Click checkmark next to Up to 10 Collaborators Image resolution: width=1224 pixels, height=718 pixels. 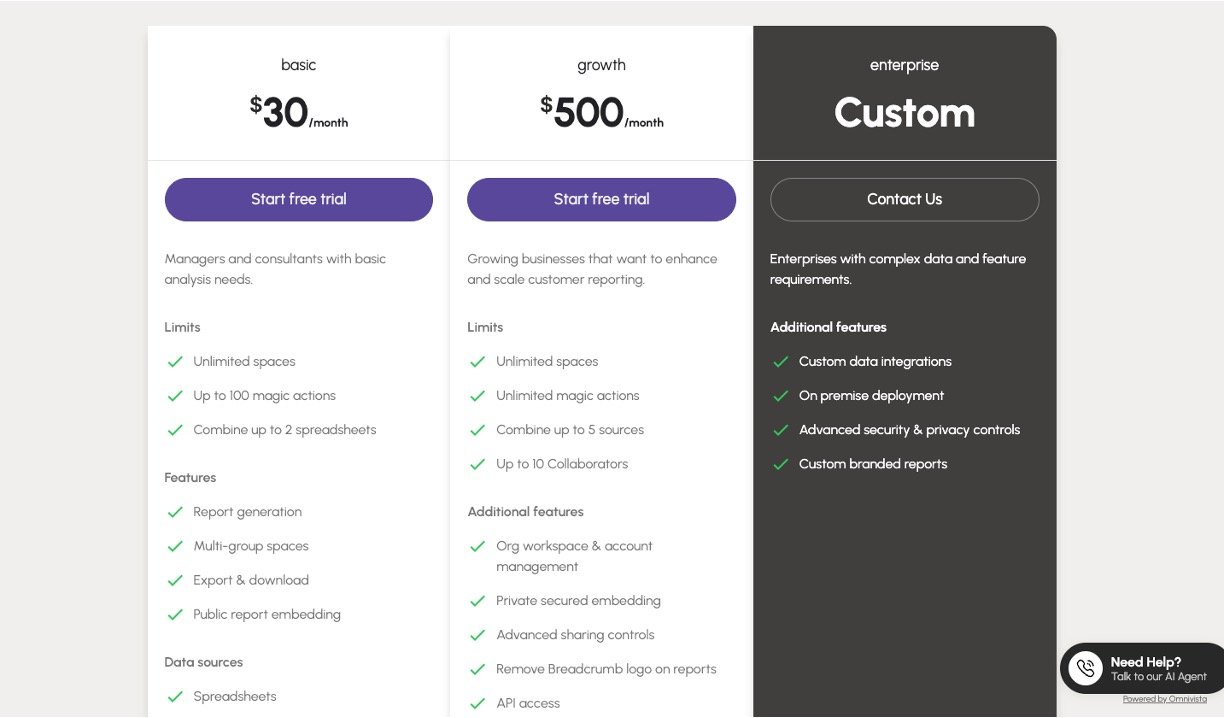pyautogui.click(x=478, y=464)
